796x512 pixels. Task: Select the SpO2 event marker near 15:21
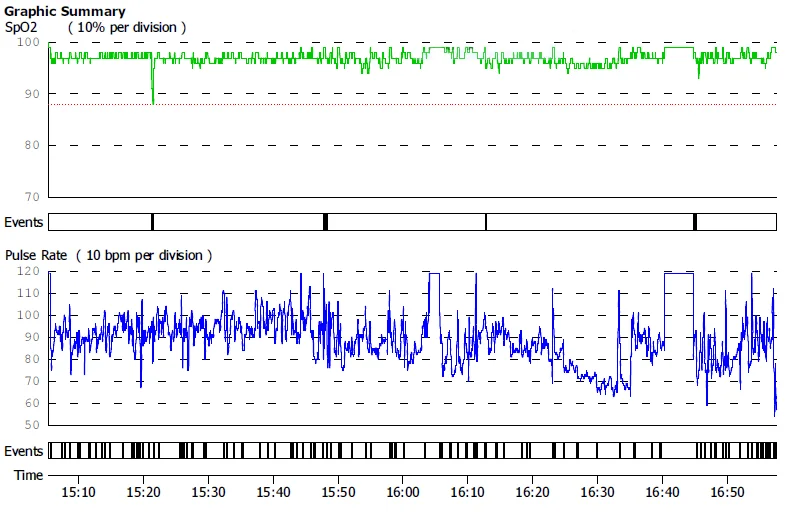[152, 222]
